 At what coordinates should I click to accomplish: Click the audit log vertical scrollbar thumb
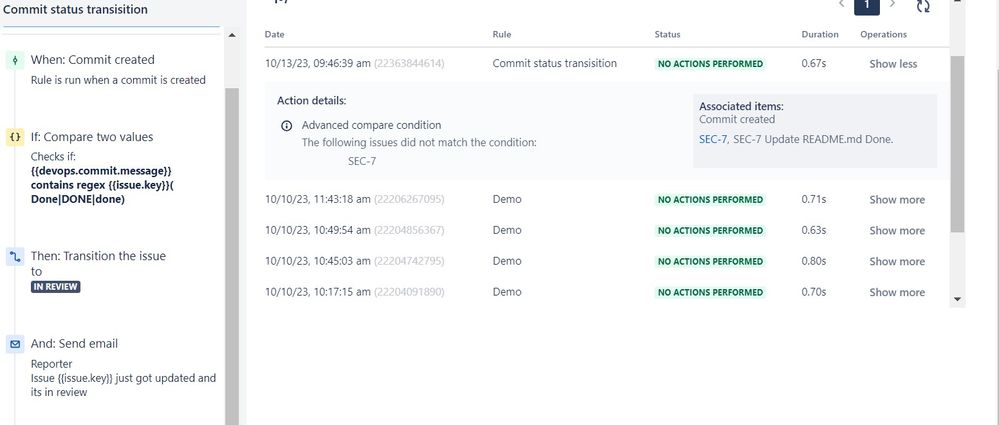coord(958,143)
